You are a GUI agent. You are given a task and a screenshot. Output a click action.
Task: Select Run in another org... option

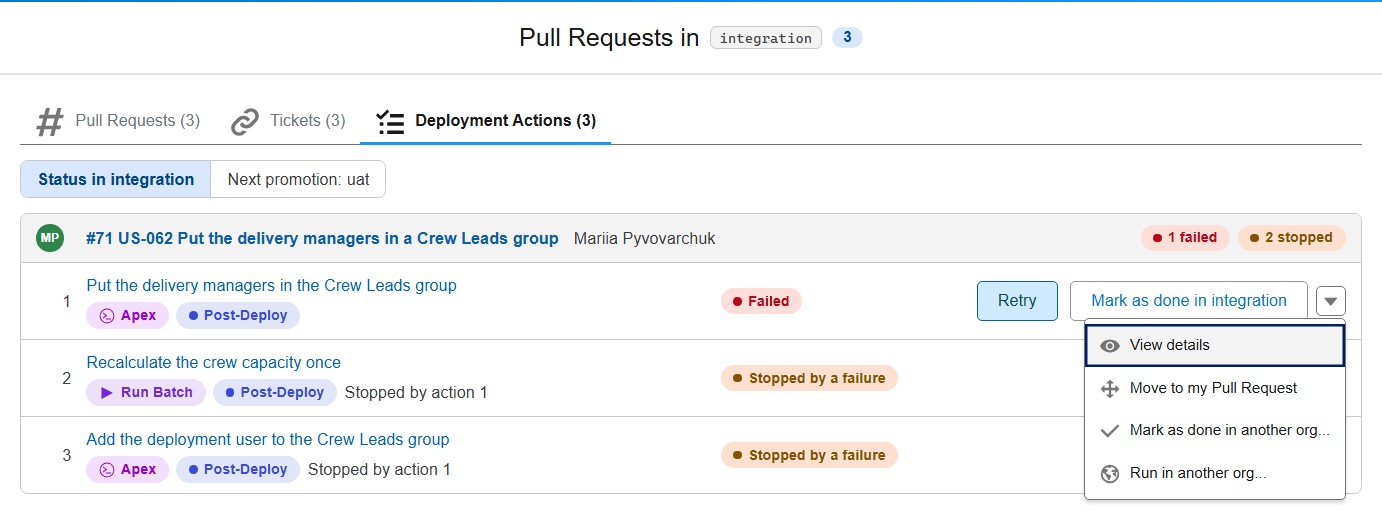click(x=1215, y=474)
